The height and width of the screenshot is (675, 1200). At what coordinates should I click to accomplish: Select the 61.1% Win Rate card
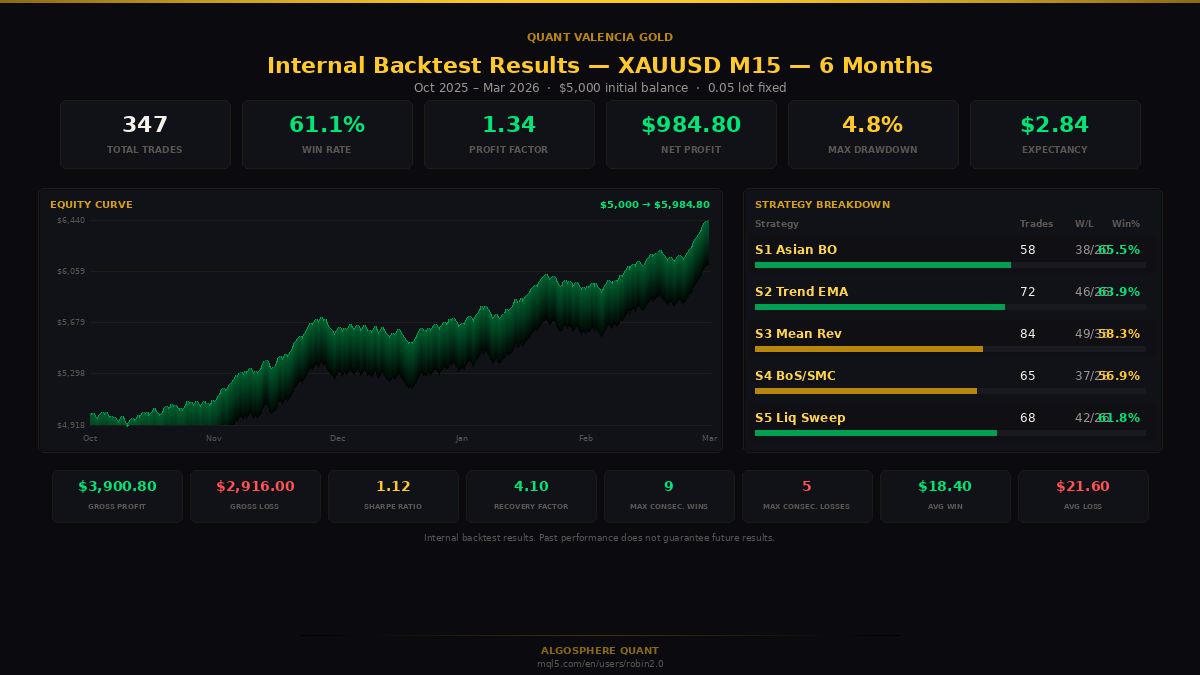pyautogui.click(x=327, y=134)
